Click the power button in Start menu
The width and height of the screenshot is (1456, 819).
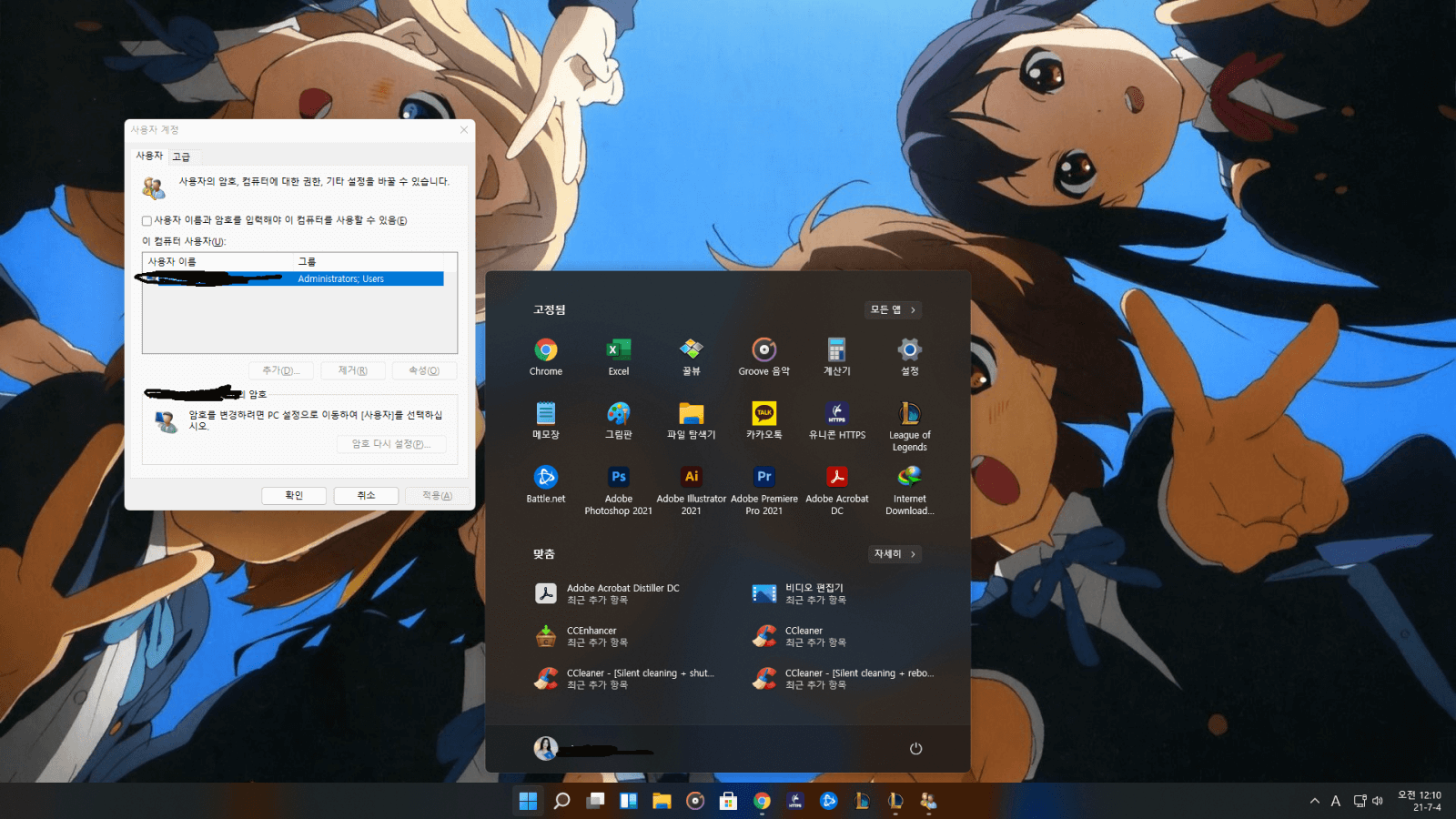coord(915,748)
